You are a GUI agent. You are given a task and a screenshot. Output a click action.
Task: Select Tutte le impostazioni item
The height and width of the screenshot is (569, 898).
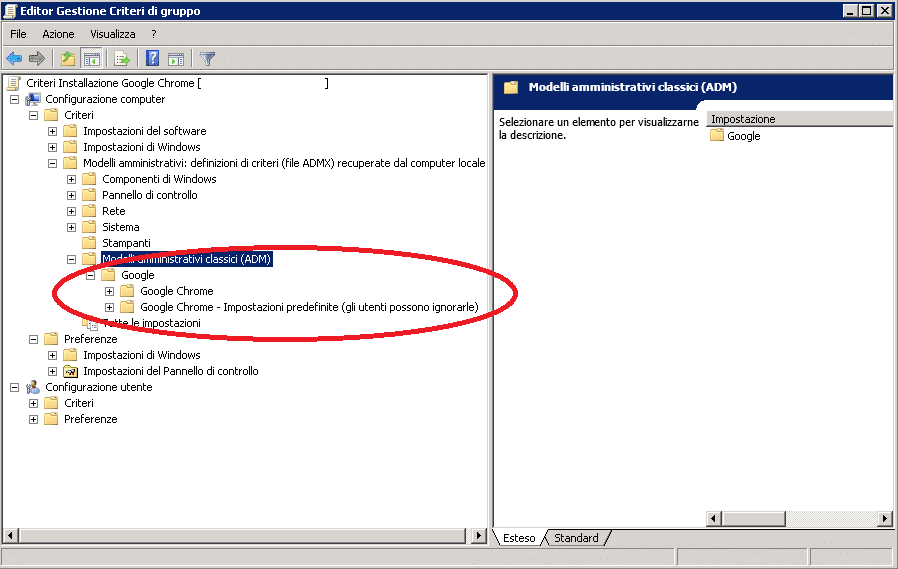(x=151, y=323)
